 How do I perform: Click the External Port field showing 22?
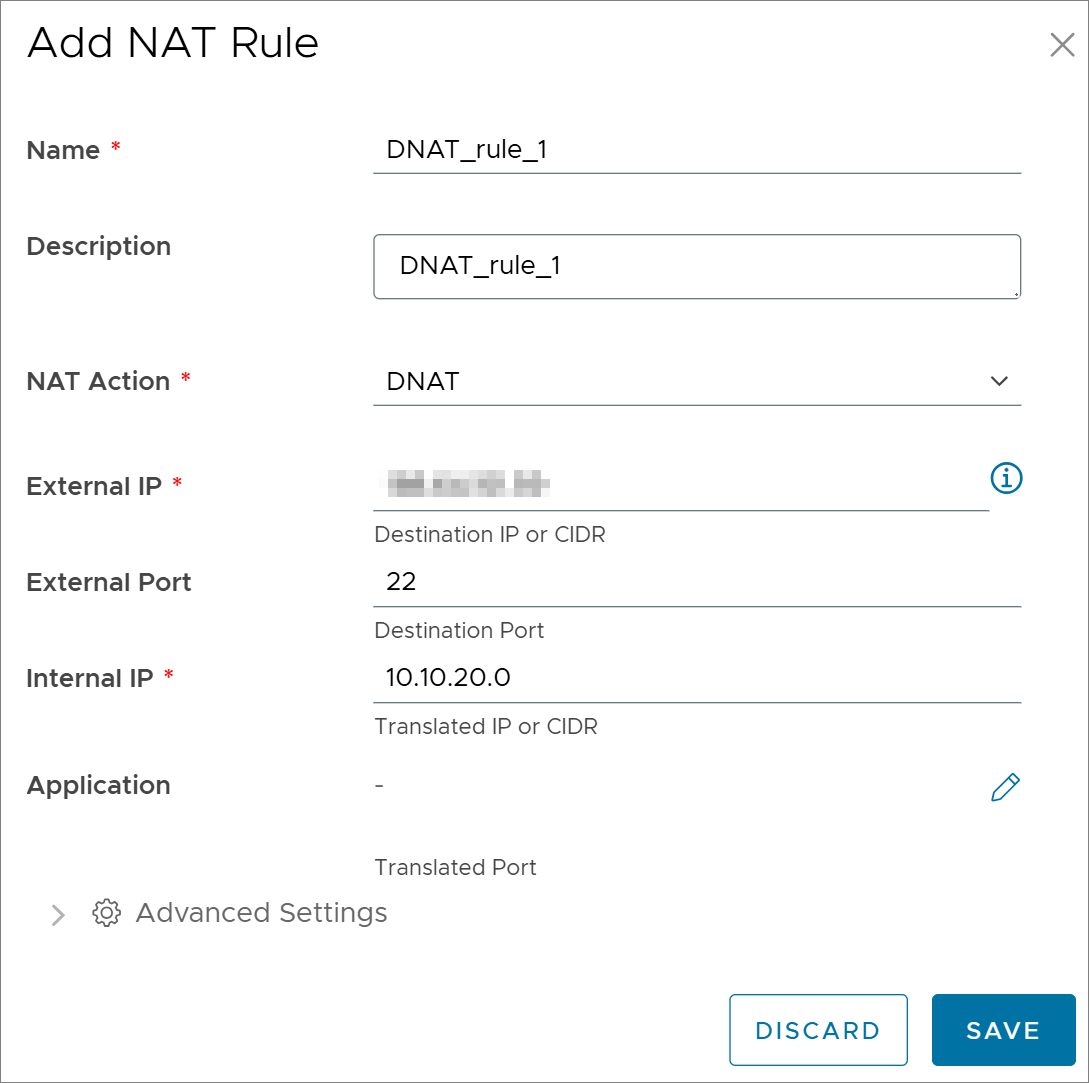[x=697, y=582]
